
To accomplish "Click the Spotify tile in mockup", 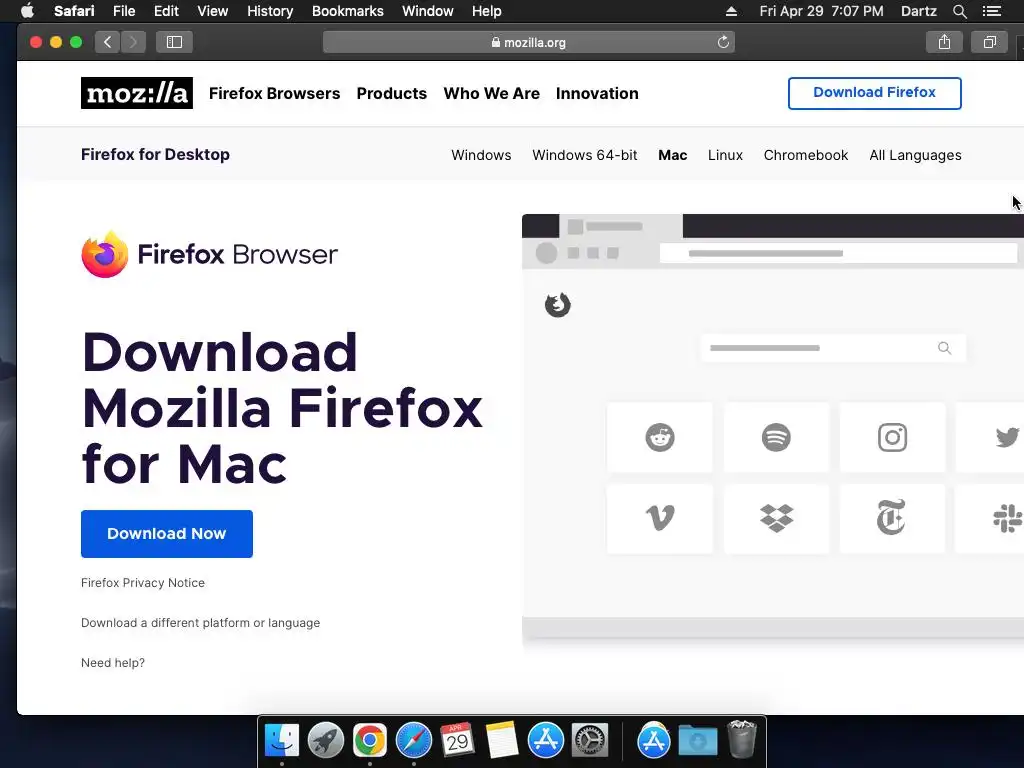I will point(776,437).
